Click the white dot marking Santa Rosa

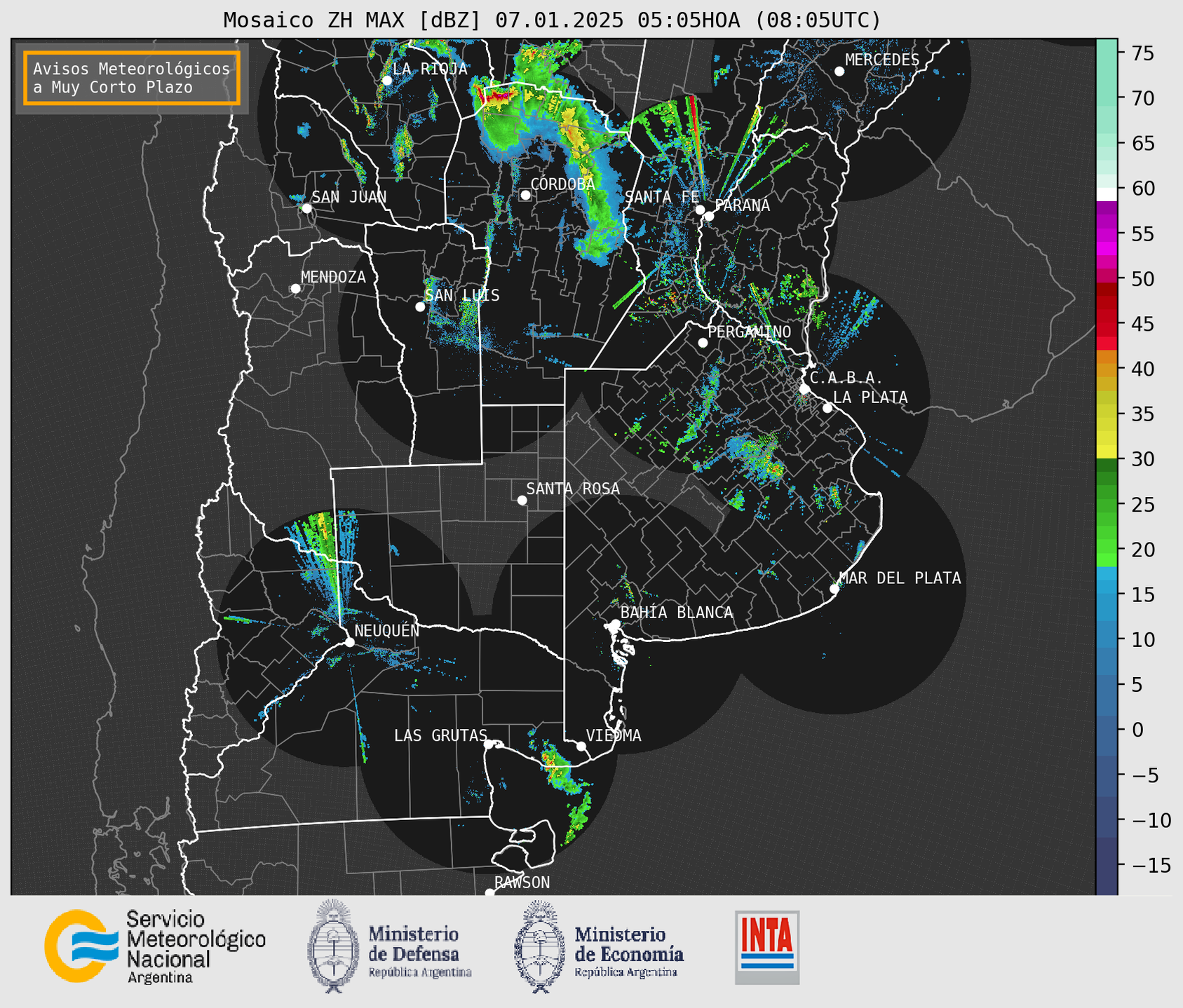(x=522, y=500)
